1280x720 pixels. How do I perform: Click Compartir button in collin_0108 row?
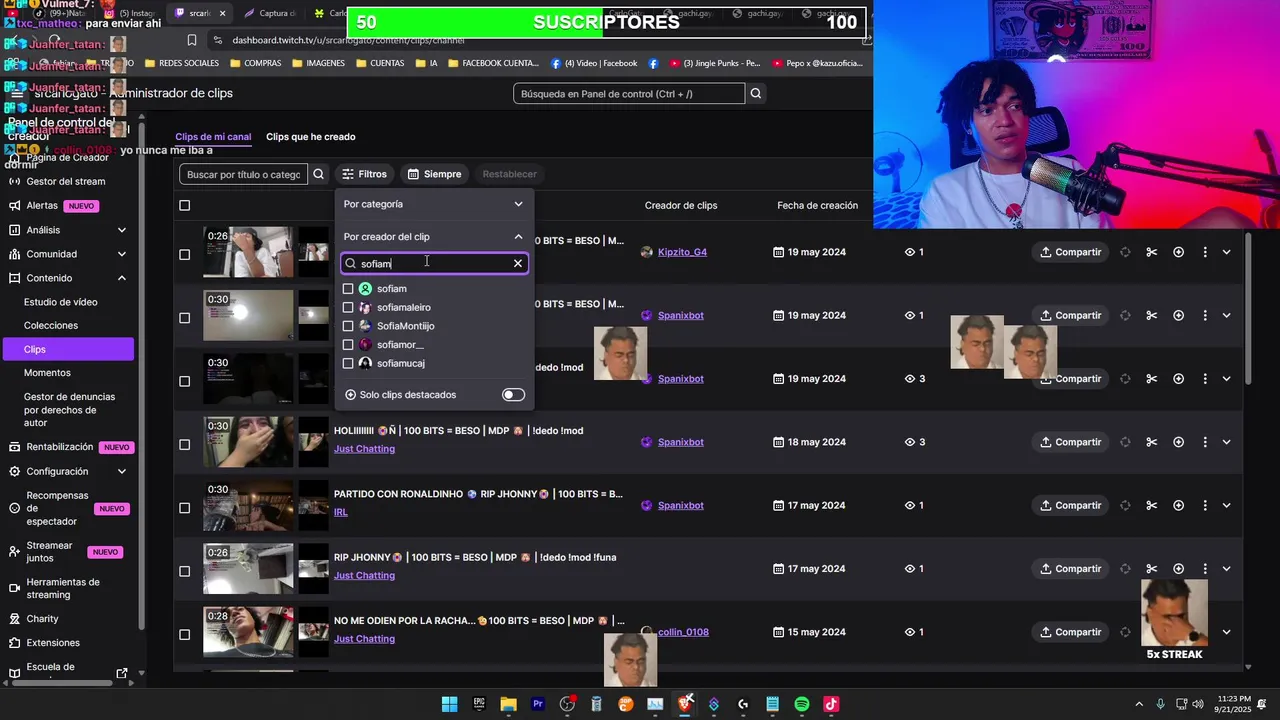[x=1070, y=632]
